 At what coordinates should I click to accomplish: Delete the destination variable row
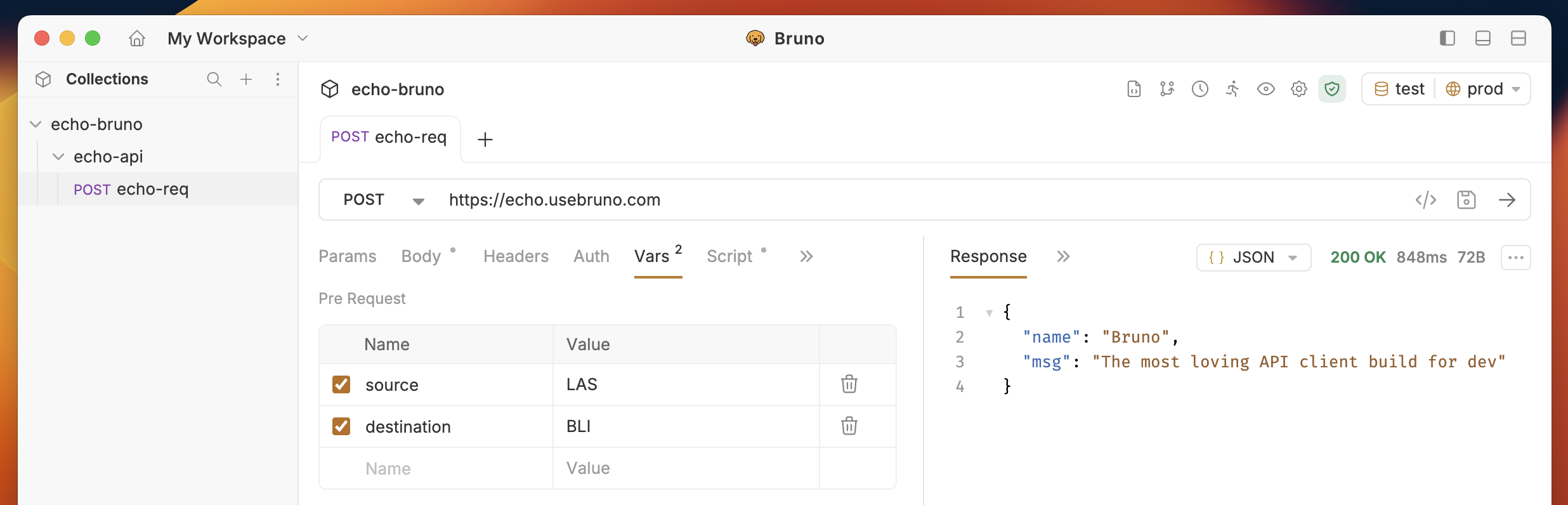(x=849, y=426)
